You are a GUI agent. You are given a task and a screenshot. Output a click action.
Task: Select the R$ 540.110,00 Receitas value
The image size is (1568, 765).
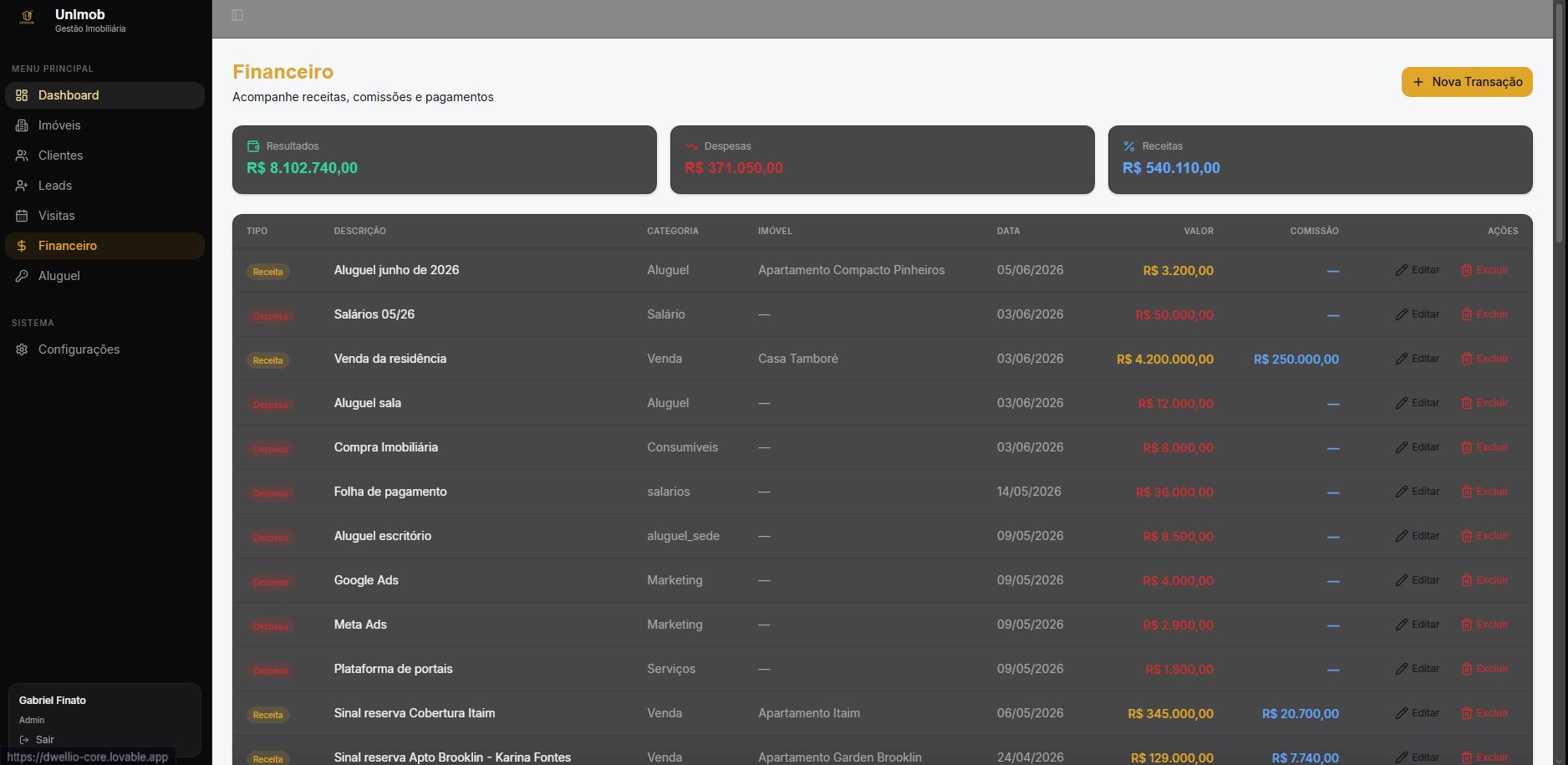[1171, 168]
